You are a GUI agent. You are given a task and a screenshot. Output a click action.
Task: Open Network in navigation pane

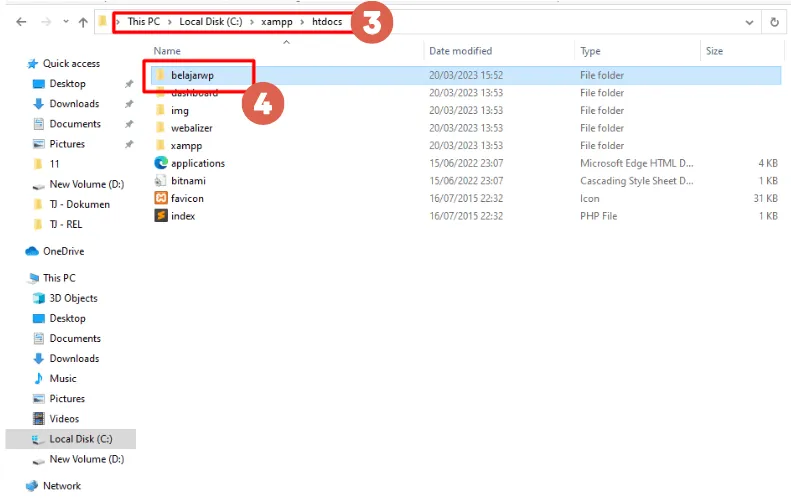(62, 486)
